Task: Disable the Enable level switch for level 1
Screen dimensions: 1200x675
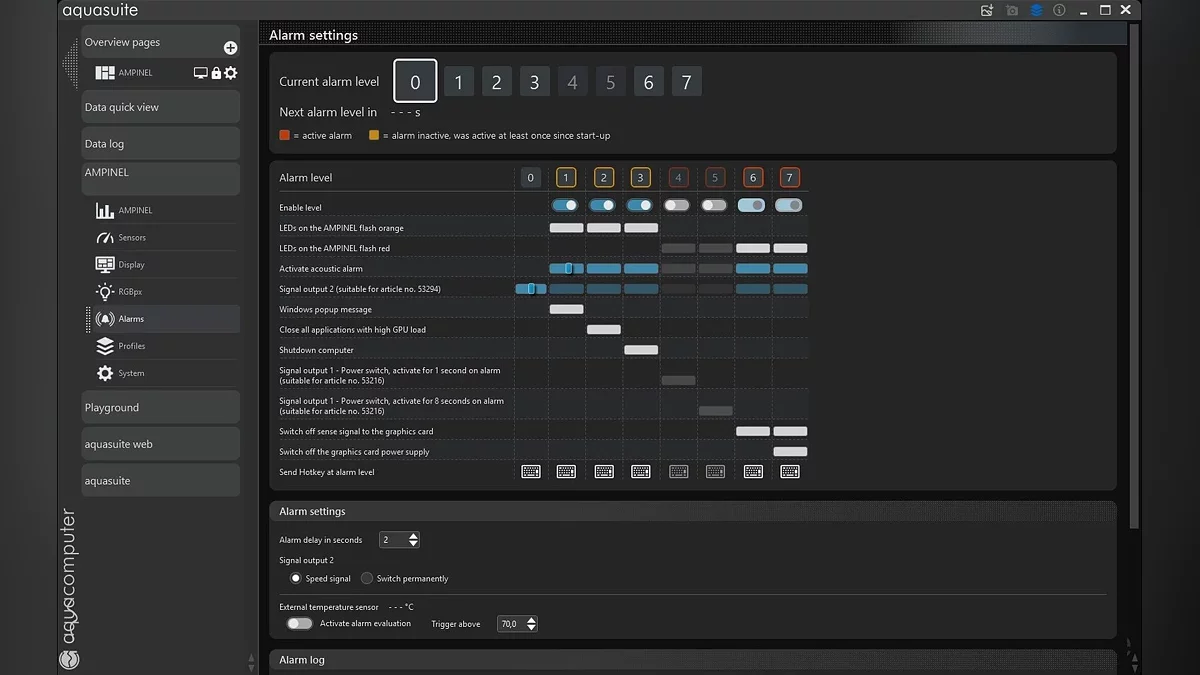Action: tap(565, 205)
